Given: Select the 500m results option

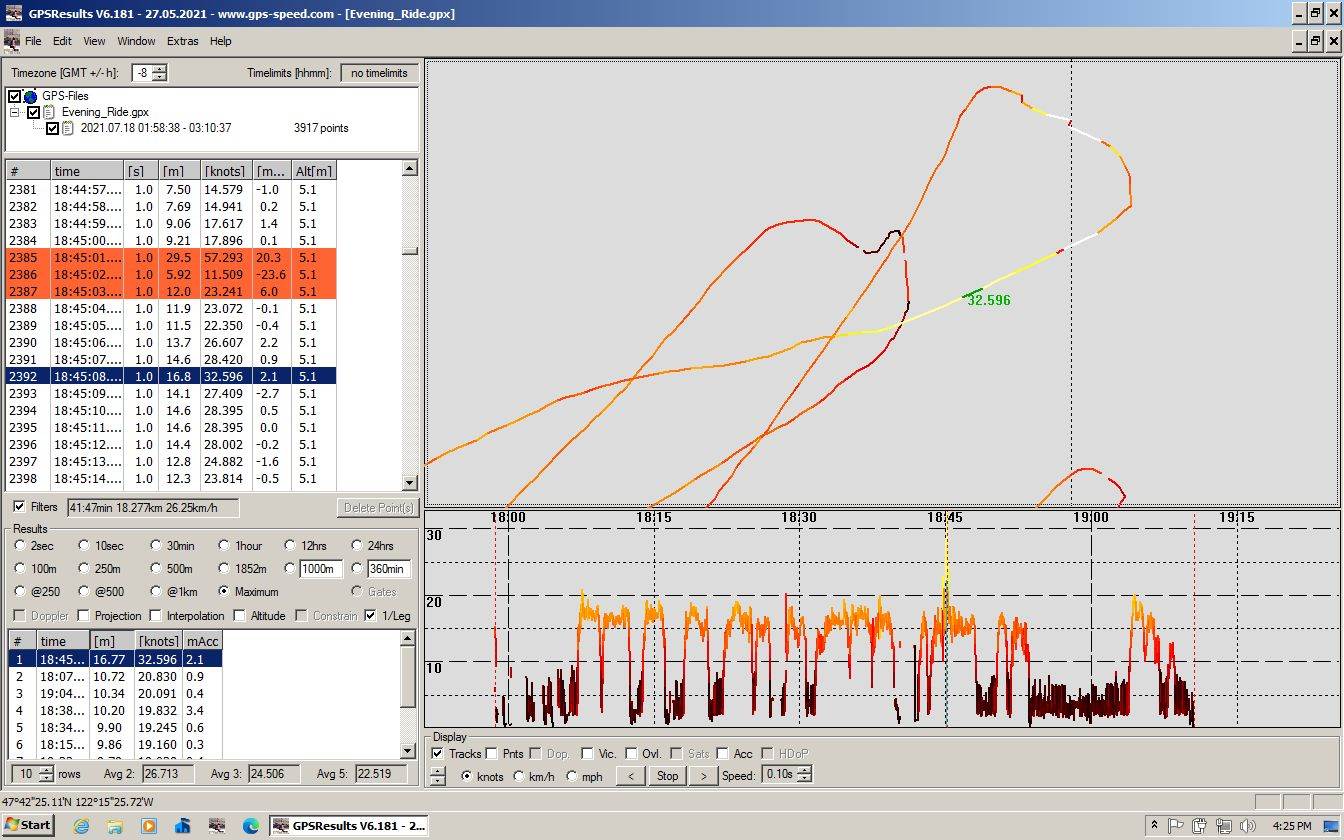Looking at the screenshot, I should click(156, 569).
